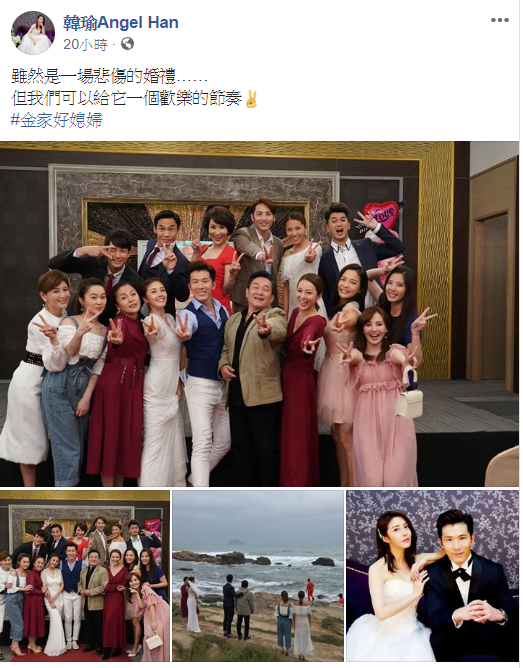The image size is (523, 668).
Task: Click the man in blue vest in large photo
Action: (x=205, y=371)
